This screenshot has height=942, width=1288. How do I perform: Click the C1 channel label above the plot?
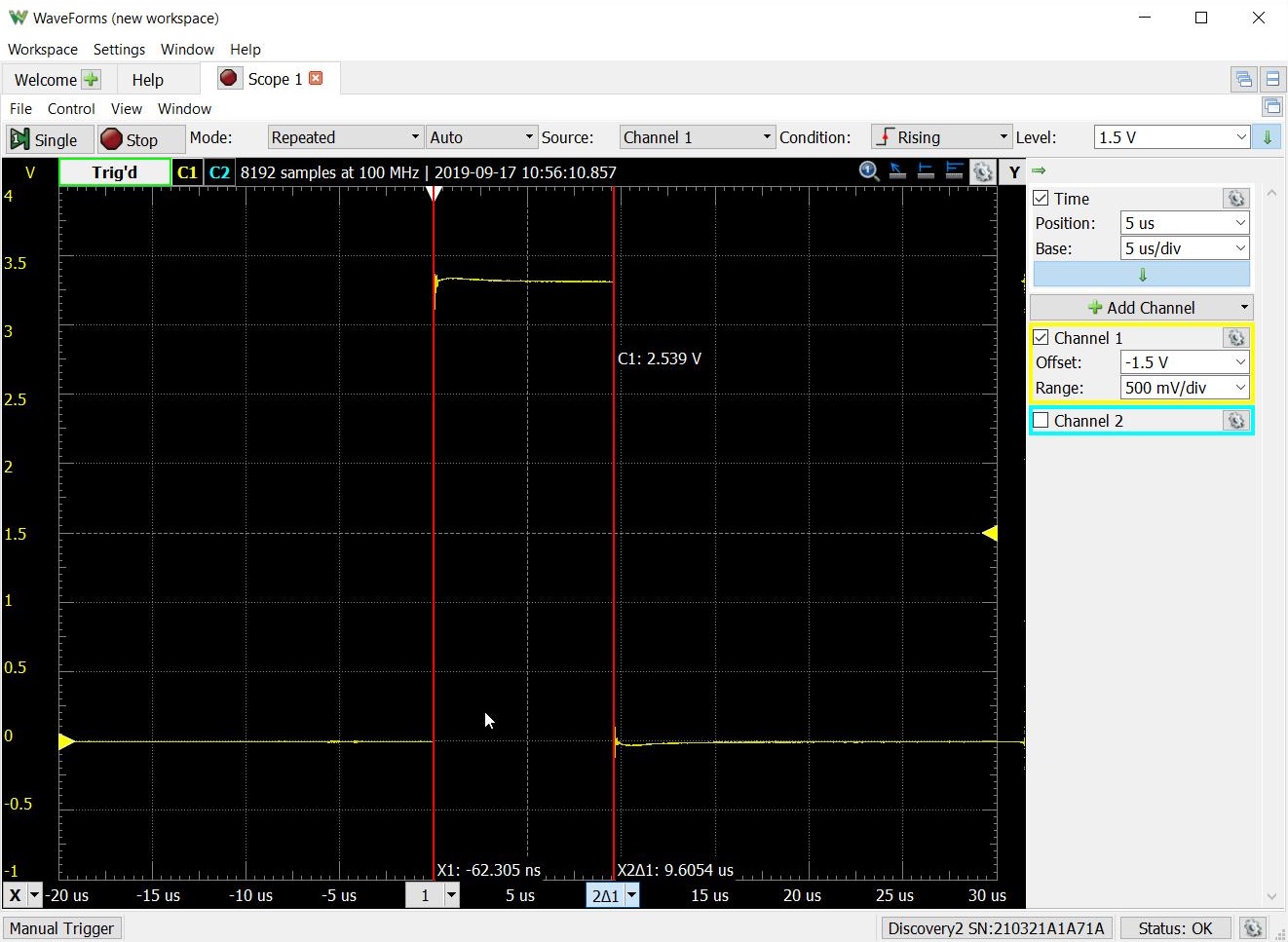(x=187, y=171)
